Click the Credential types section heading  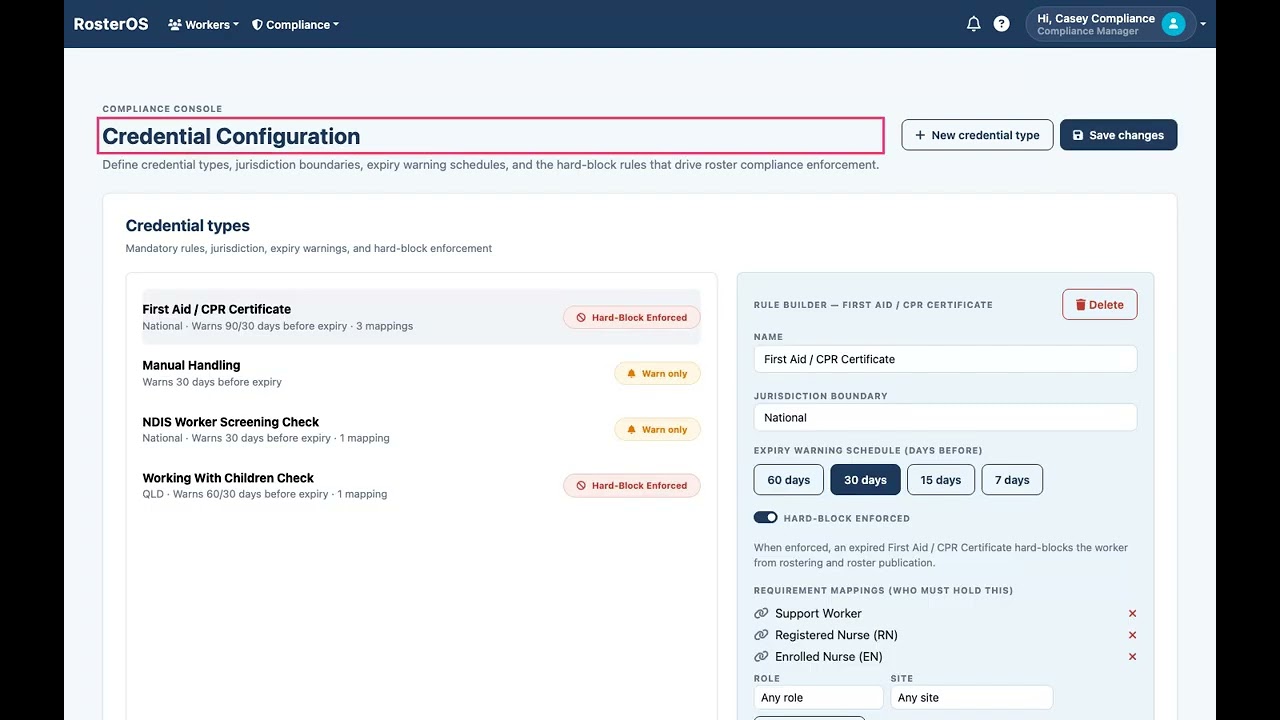pos(188,226)
